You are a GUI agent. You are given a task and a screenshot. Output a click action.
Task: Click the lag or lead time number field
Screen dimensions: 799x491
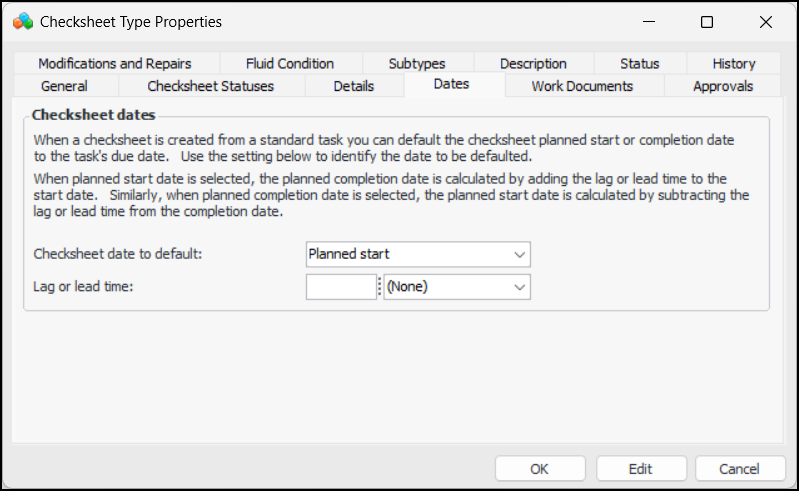340,287
